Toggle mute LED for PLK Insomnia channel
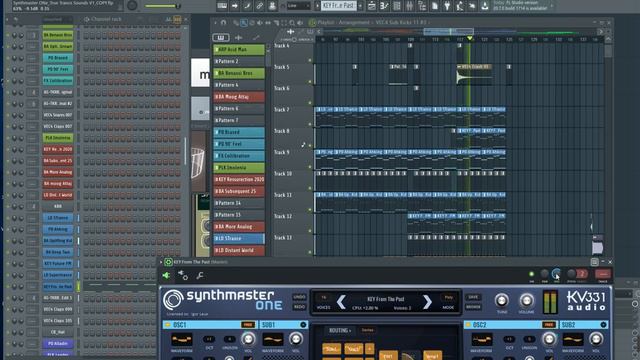 click(8, 138)
